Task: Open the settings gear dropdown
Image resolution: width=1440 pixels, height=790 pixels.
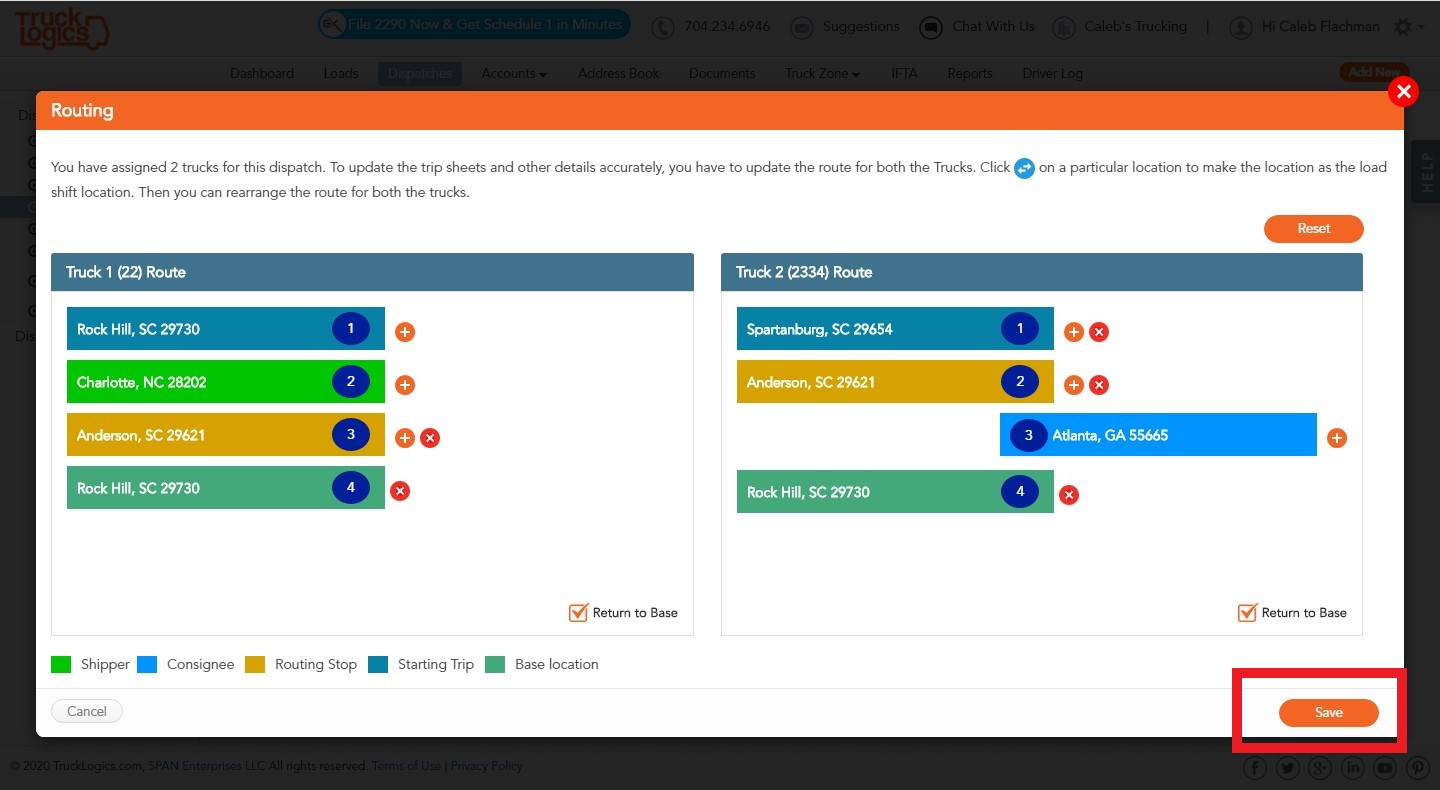Action: tap(1408, 27)
